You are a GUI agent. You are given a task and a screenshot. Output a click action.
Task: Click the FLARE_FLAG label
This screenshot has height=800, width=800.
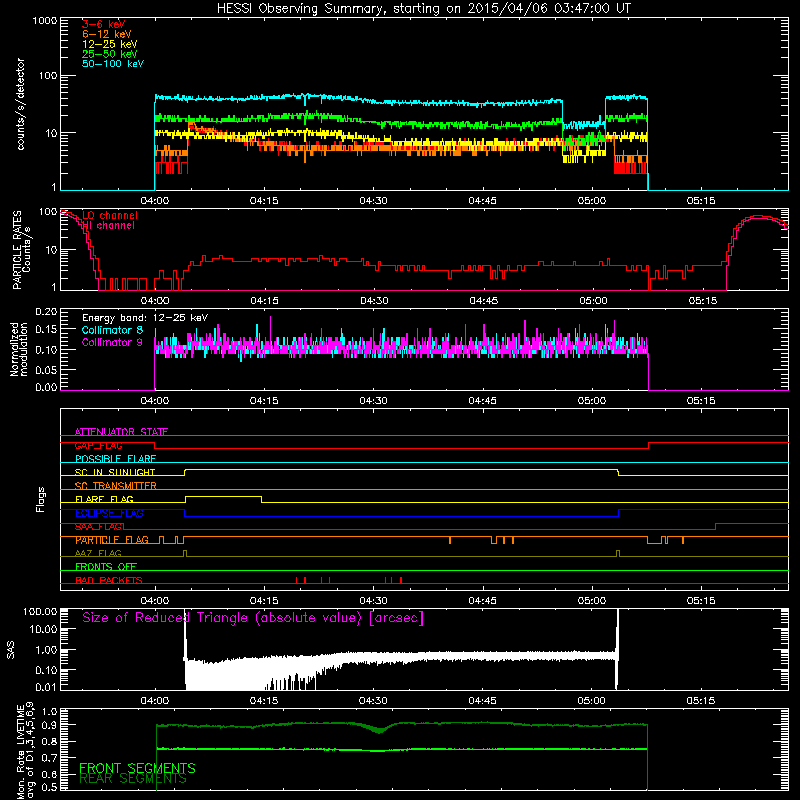[104, 499]
